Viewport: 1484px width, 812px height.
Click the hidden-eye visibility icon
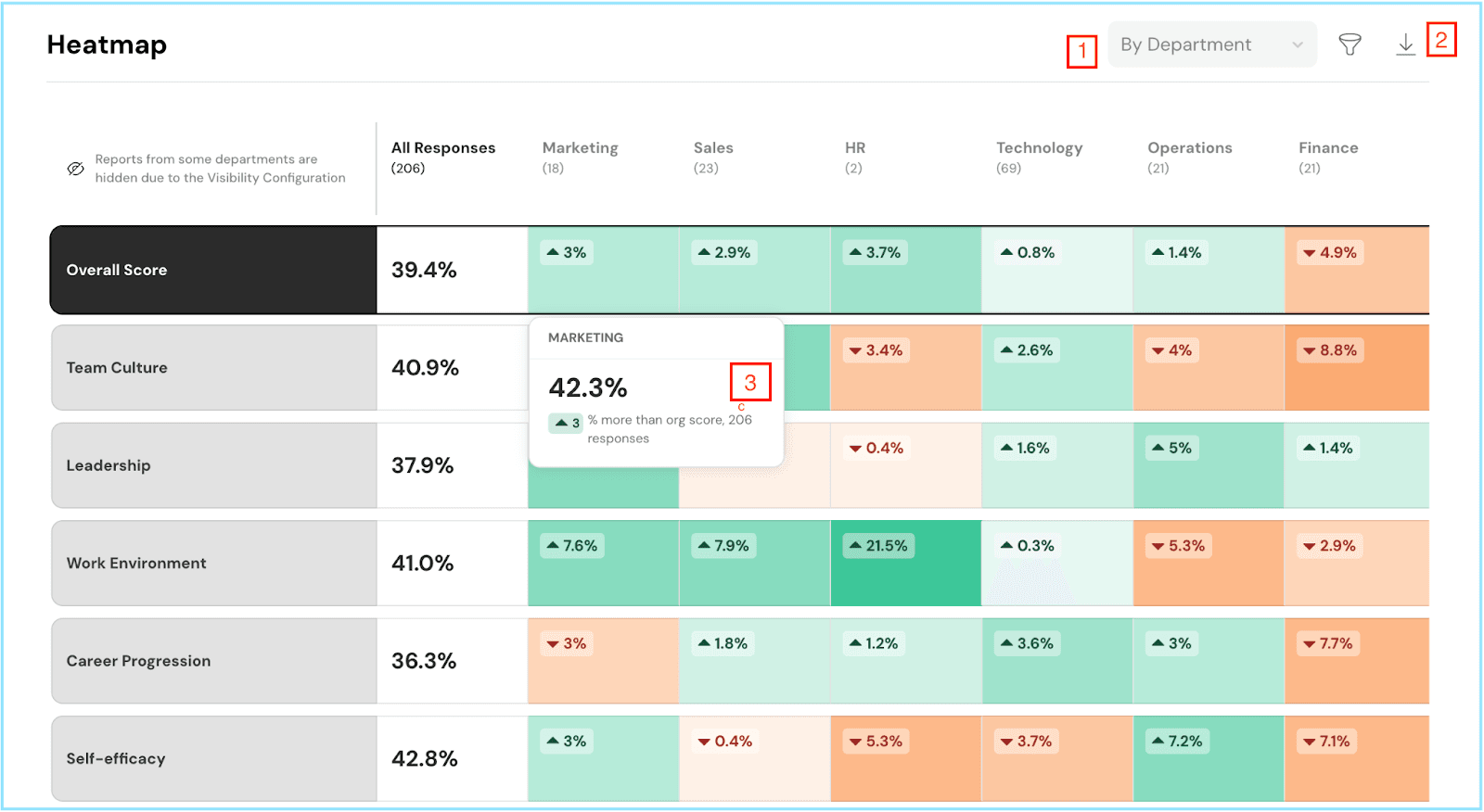pos(76,169)
